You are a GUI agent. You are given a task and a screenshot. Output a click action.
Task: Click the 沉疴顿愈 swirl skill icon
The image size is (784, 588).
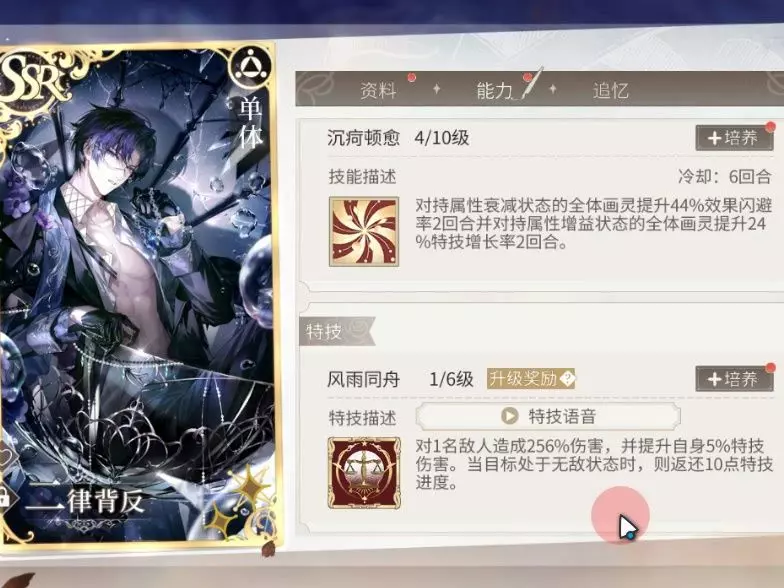click(x=364, y=232)
